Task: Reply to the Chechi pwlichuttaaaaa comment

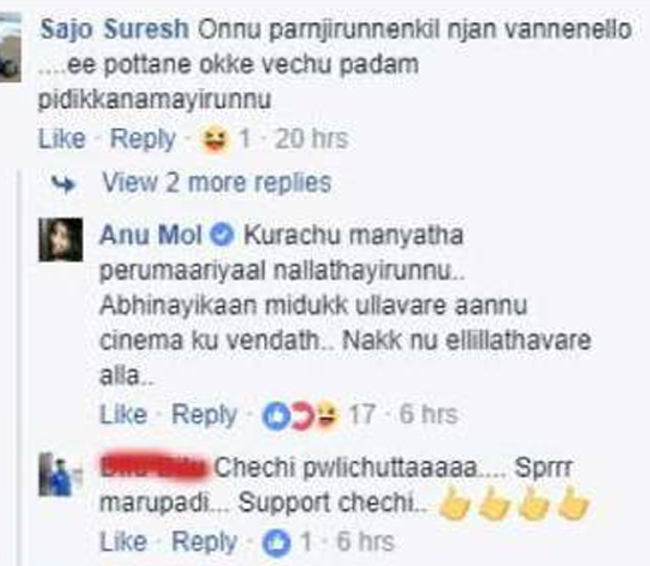Action: 204,542
